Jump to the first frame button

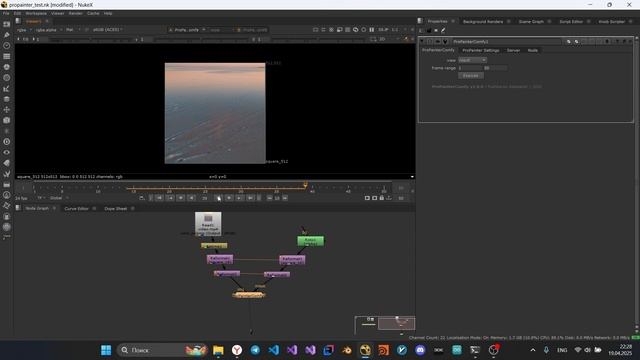[160, 198]
